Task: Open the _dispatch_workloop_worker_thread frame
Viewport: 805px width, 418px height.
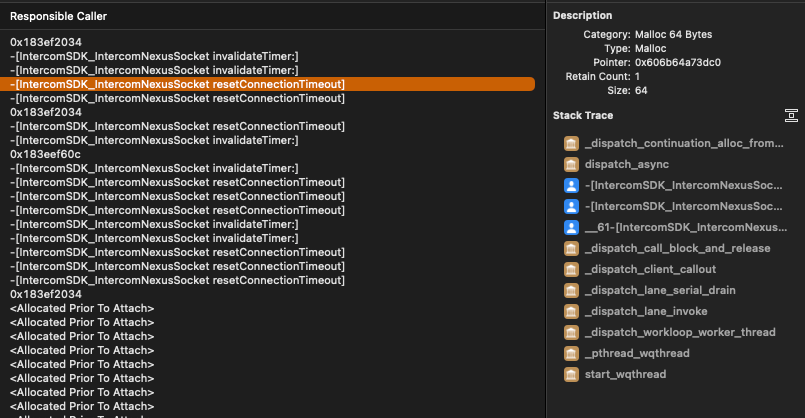Action: point(680,333)
